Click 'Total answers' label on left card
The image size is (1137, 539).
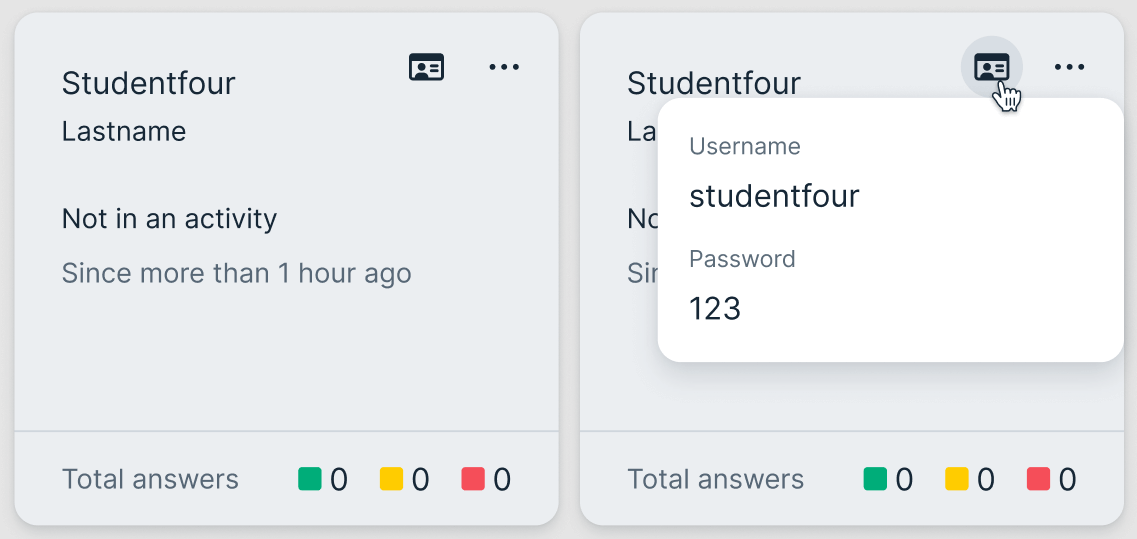(150, 480)
